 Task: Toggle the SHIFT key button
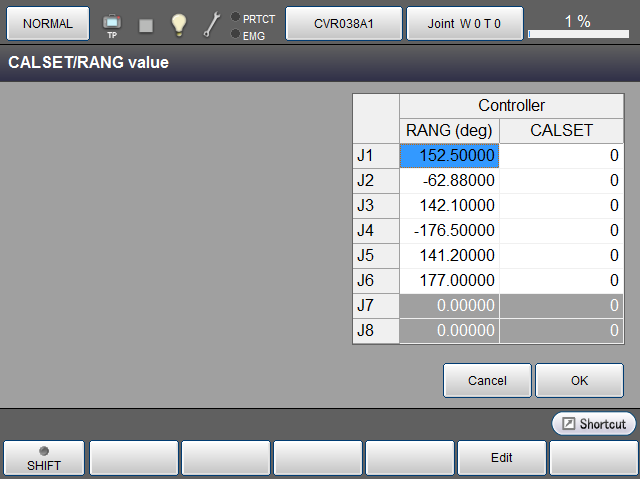(x=43, y=457)
